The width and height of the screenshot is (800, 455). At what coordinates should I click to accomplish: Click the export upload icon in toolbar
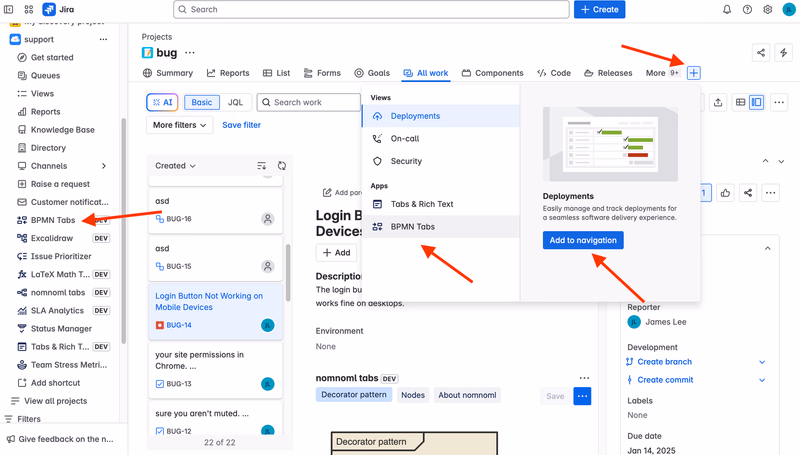(718, 103)
